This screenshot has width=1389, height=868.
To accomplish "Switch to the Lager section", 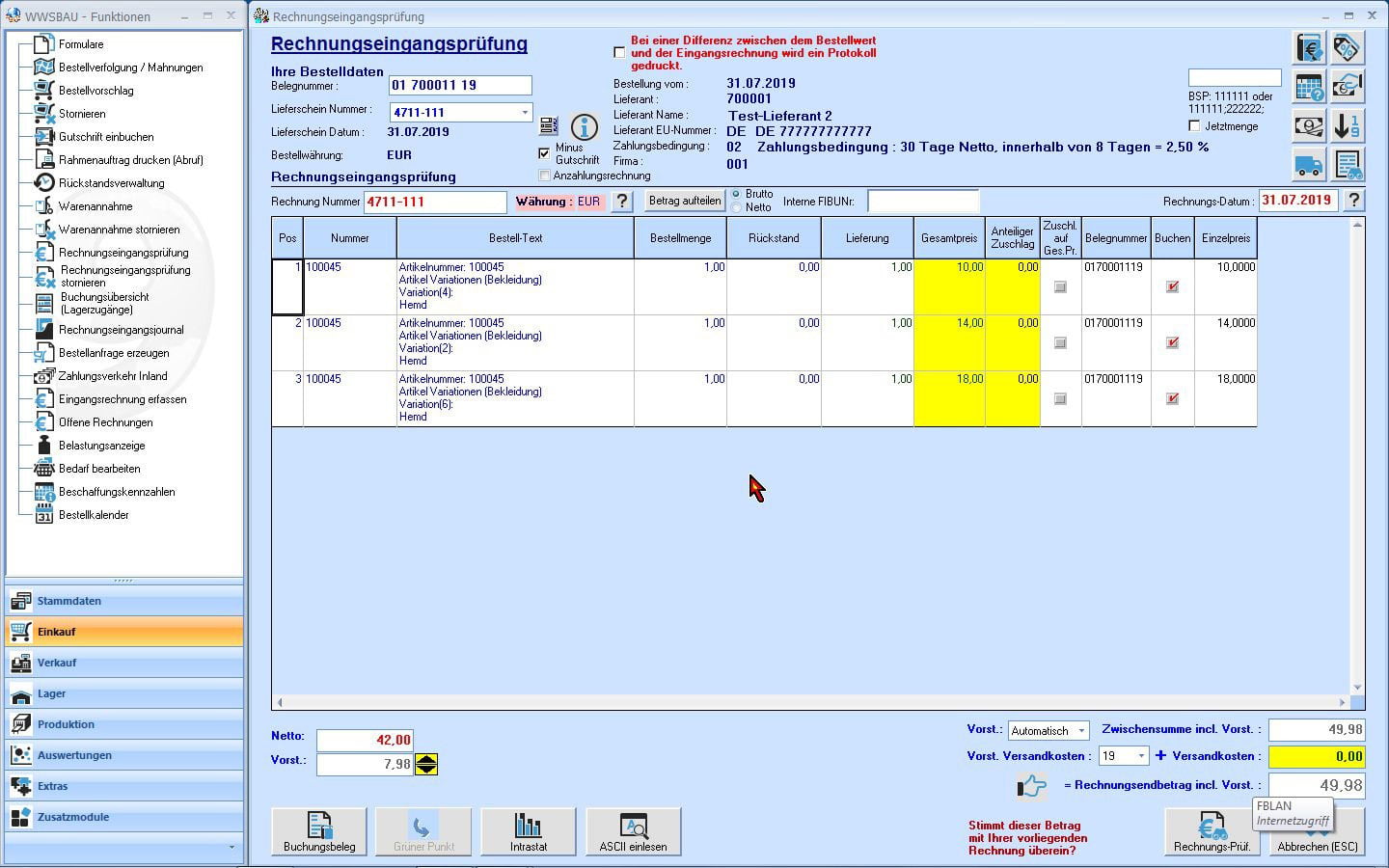I will 124,693.
